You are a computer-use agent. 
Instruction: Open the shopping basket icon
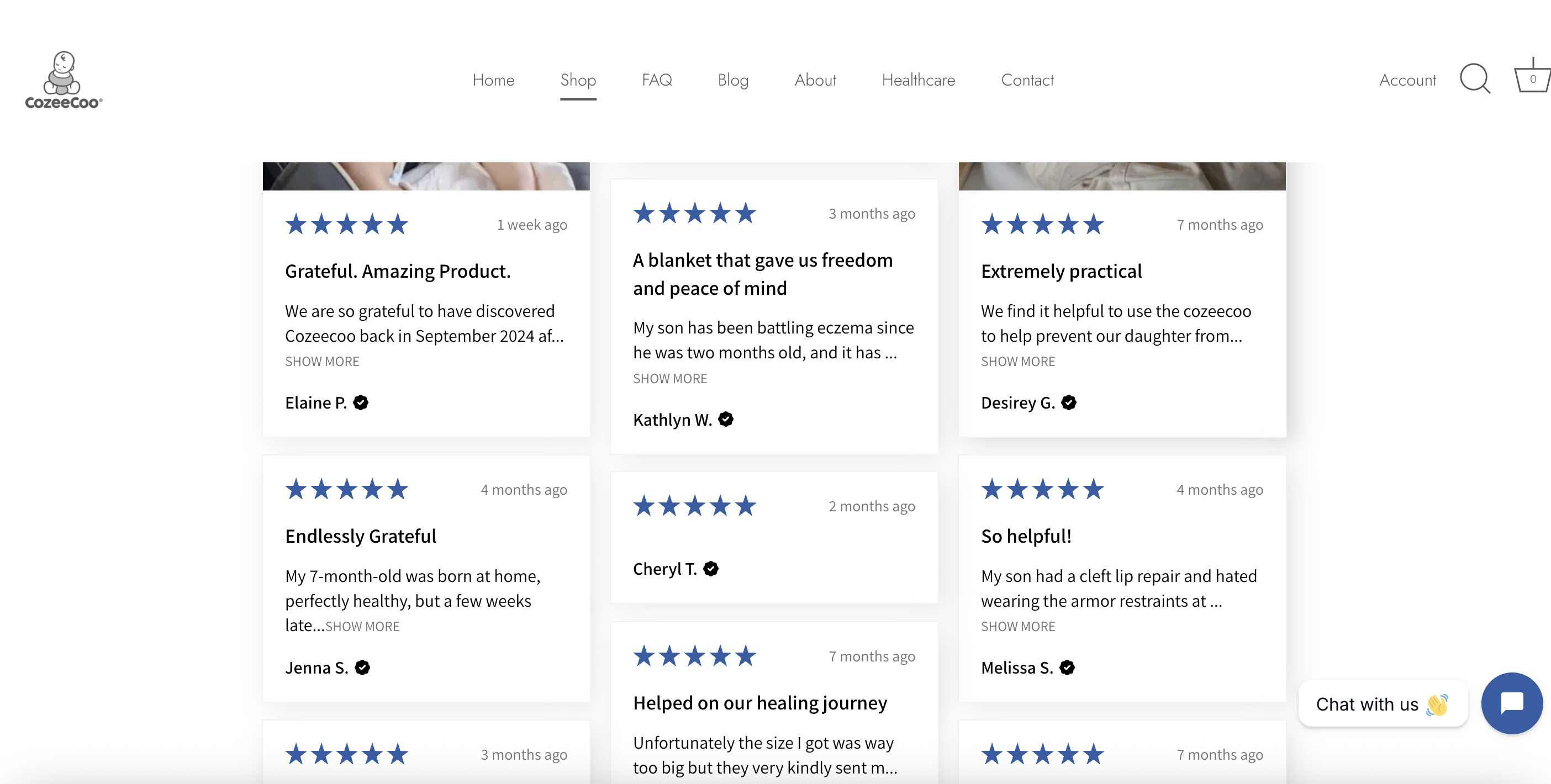(1532, 78)
